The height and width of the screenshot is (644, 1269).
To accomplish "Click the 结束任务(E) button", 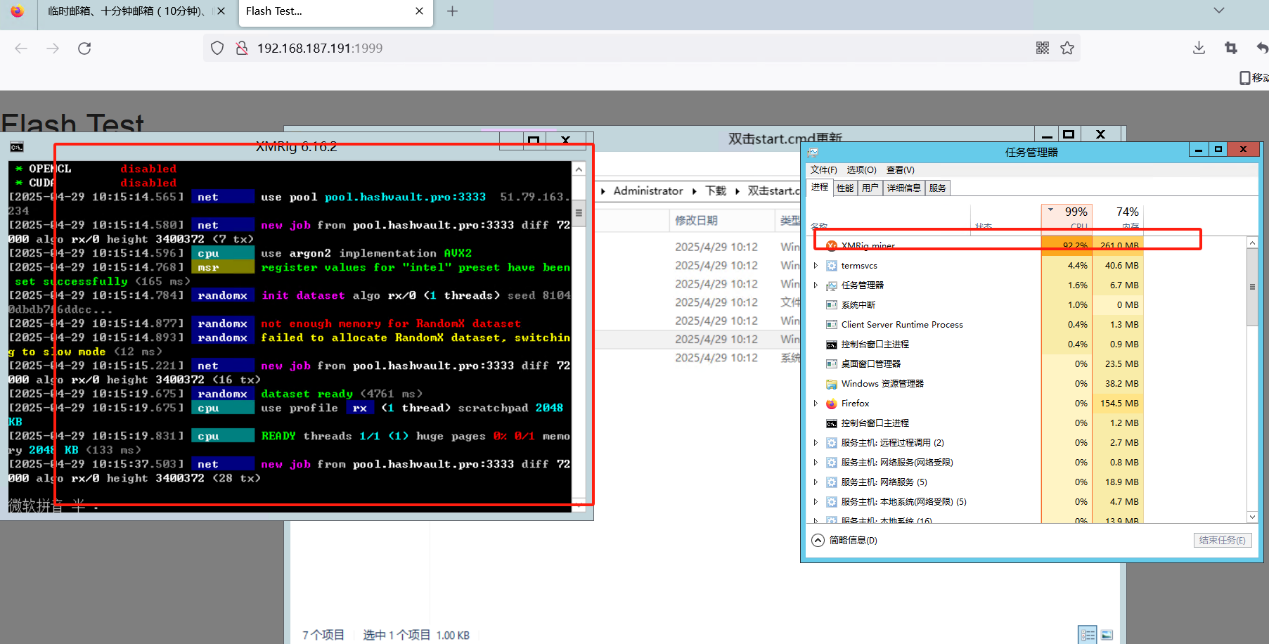I will (x=1222, y=540).
